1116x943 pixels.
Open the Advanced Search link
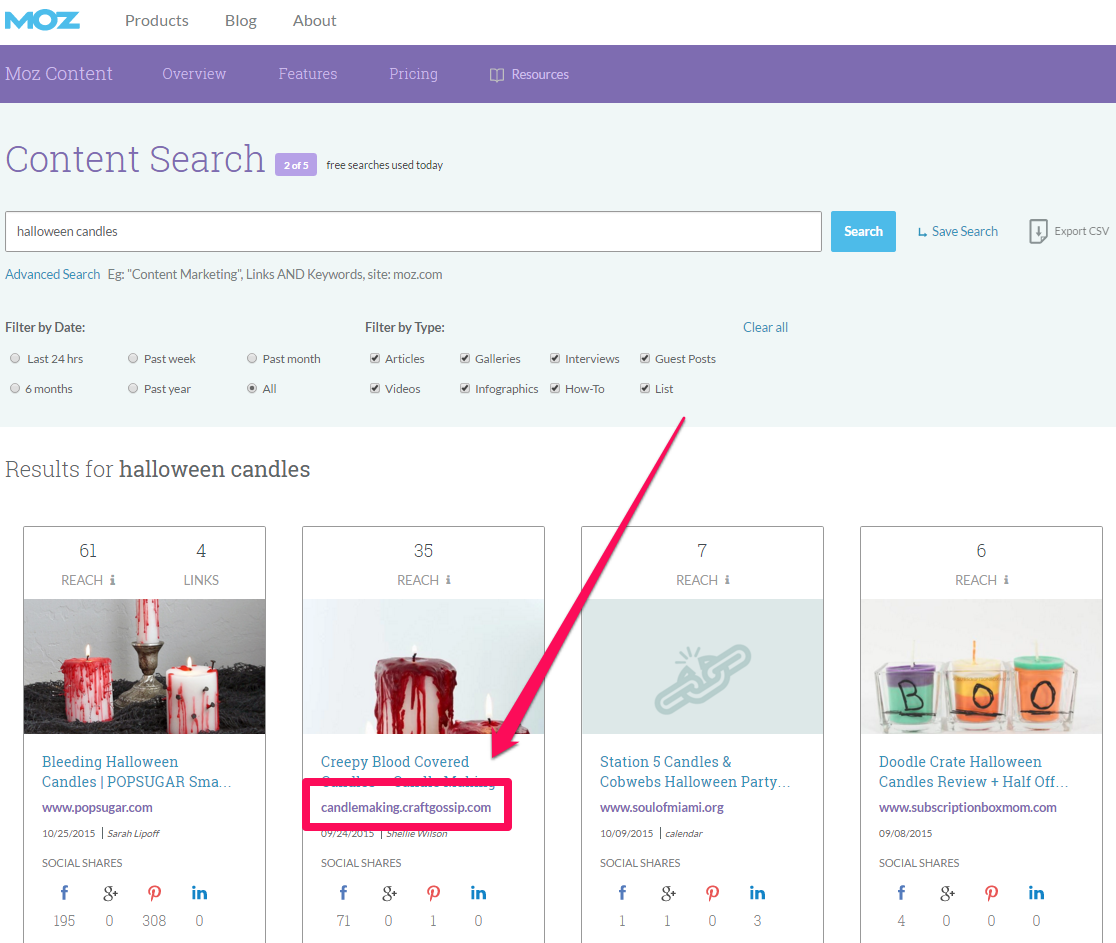(52, 274)
